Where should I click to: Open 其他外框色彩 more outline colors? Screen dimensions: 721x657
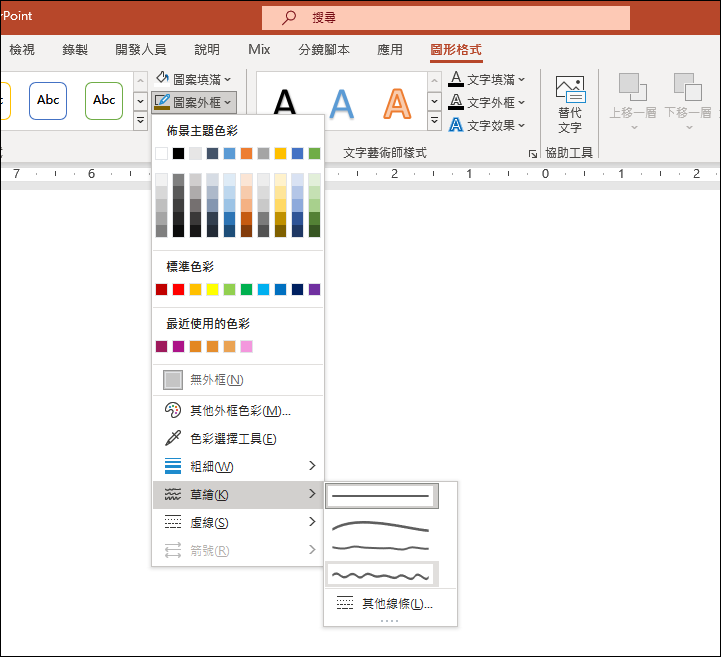click(x=238, y=411)
